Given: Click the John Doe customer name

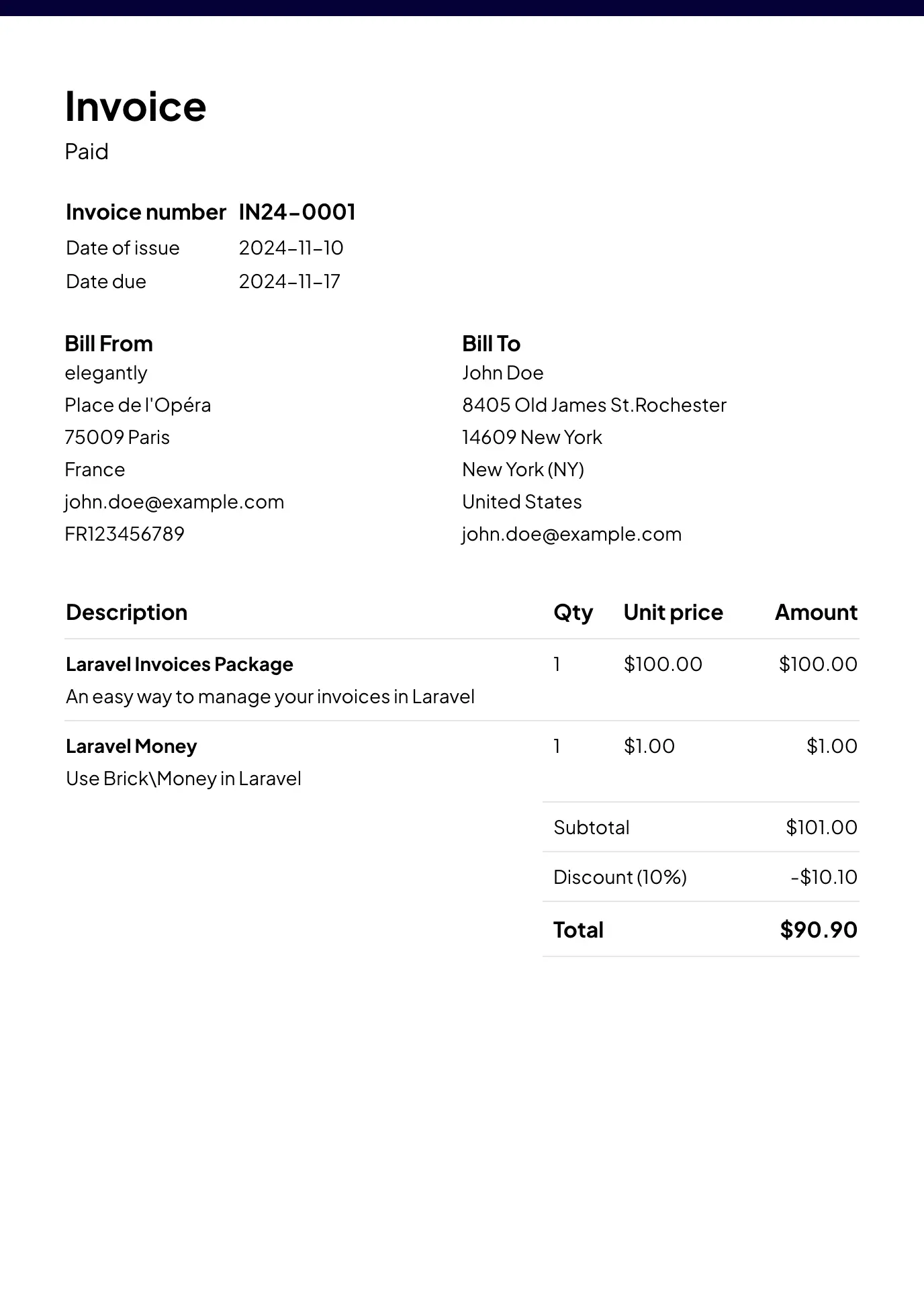Looking at the screenshot, I should click(x=502, y=373).
